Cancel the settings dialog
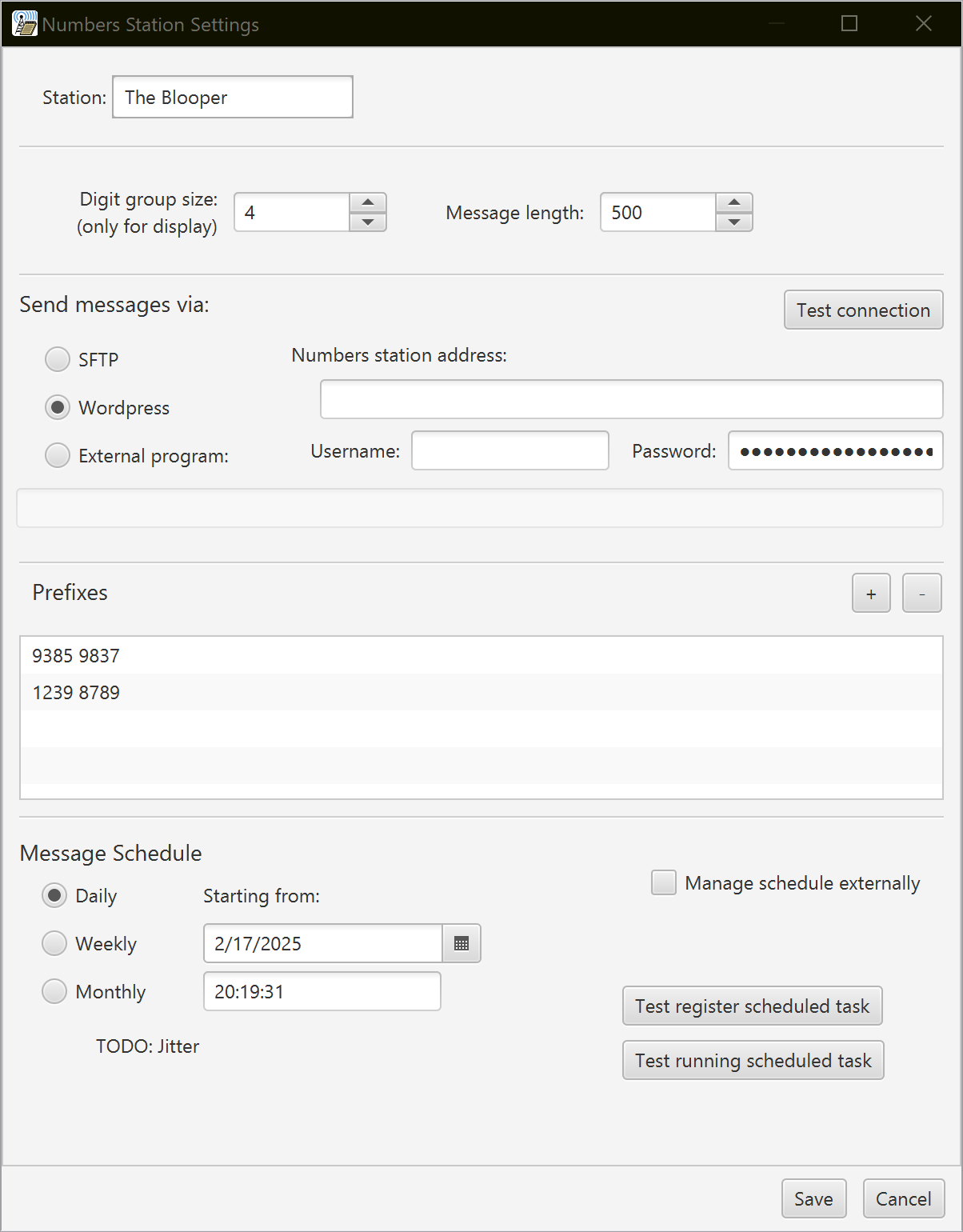The height and width of the screenshot is (1232, 963). pyautogui.click(x=903, y=1198)
